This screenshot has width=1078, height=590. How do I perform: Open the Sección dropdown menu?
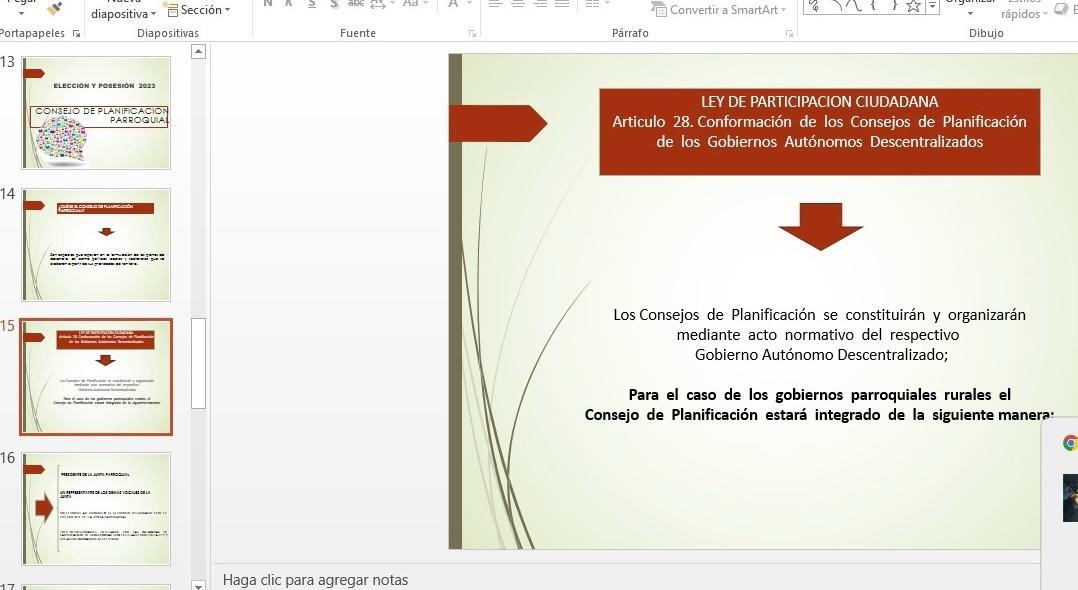point(197,10)
